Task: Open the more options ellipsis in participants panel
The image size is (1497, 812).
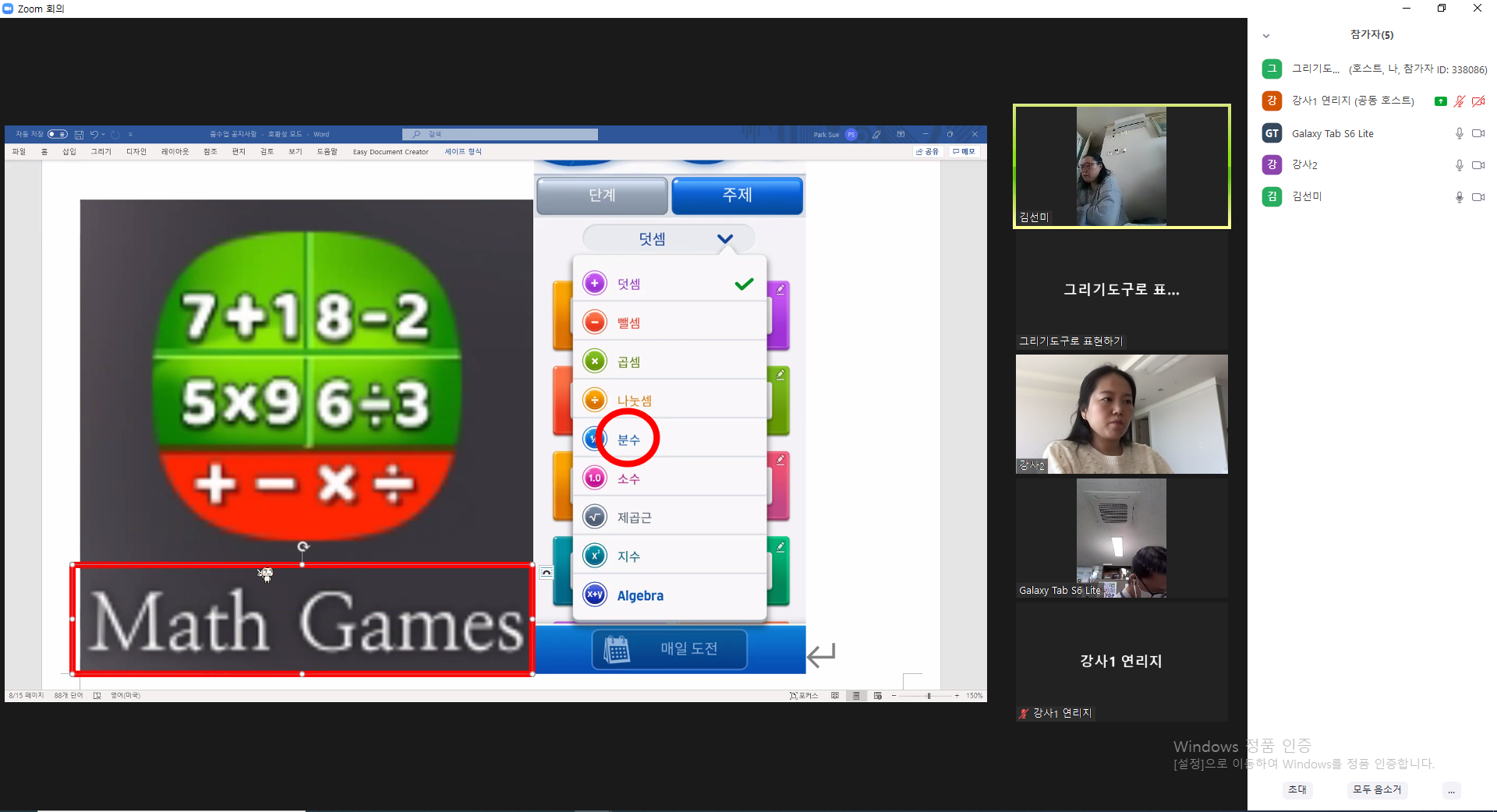Action: [x=1451, y=790]
